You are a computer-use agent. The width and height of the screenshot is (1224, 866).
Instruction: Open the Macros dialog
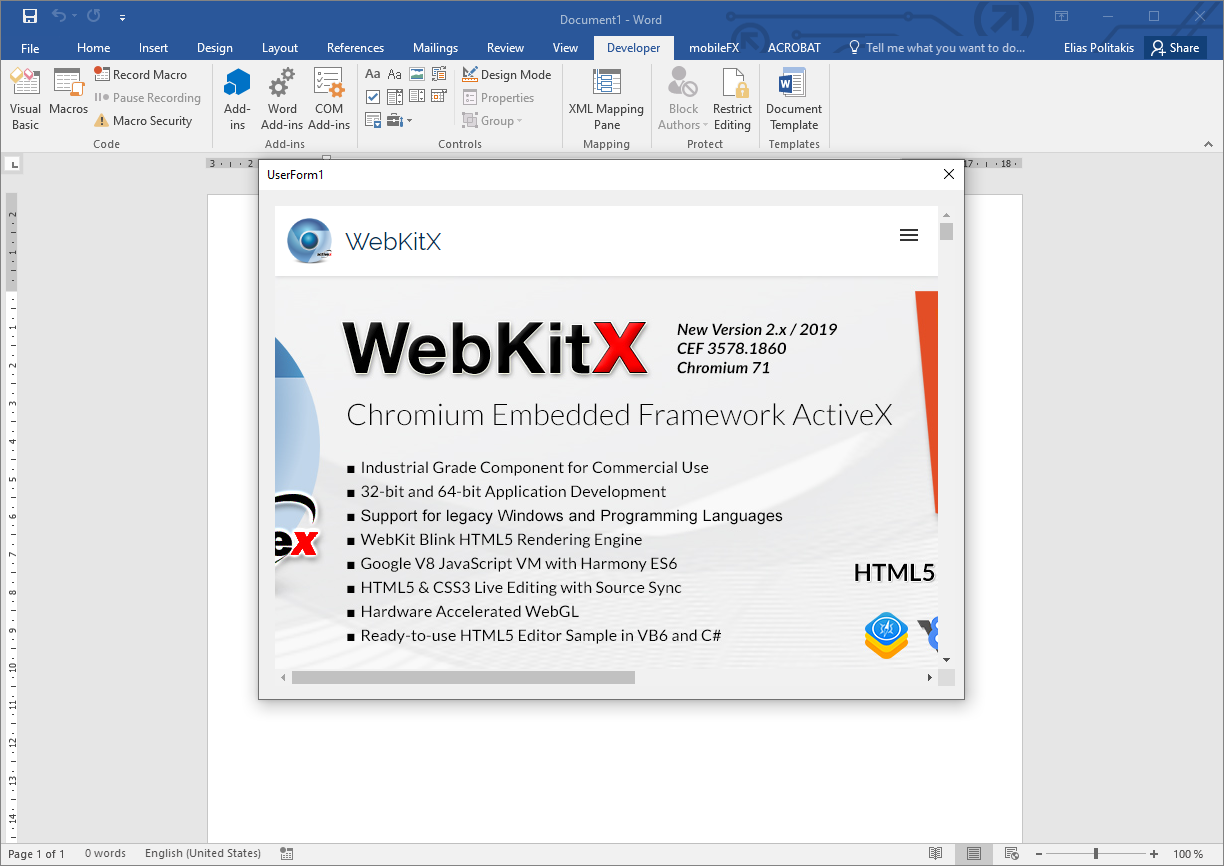(x=68, y=92)
